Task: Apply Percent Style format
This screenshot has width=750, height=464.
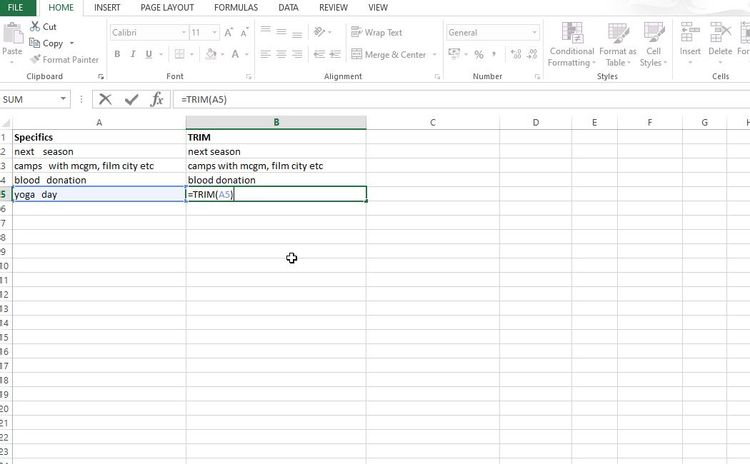Action: [x=479, y=55]
